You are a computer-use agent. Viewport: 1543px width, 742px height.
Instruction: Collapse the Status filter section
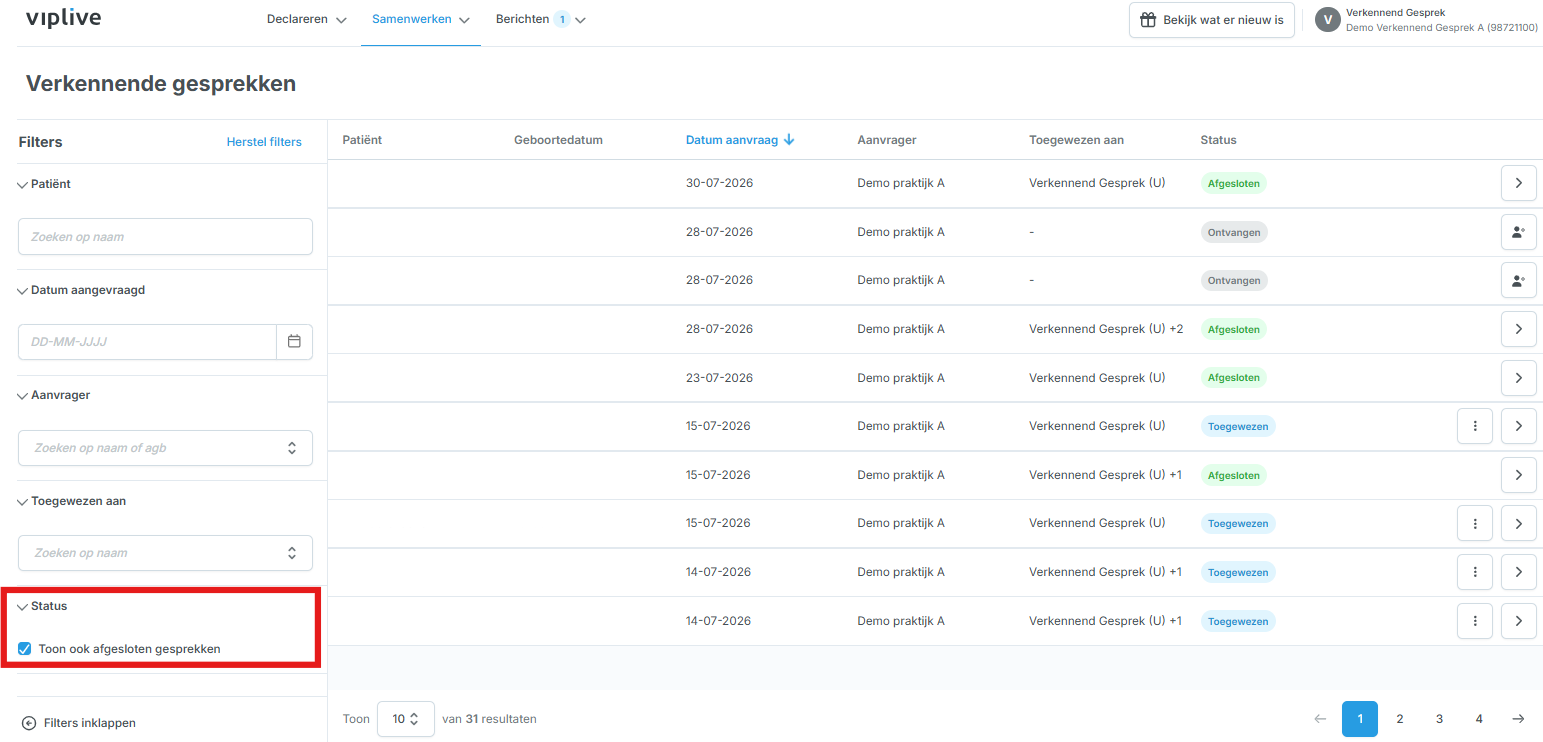(x=43, y=606)
